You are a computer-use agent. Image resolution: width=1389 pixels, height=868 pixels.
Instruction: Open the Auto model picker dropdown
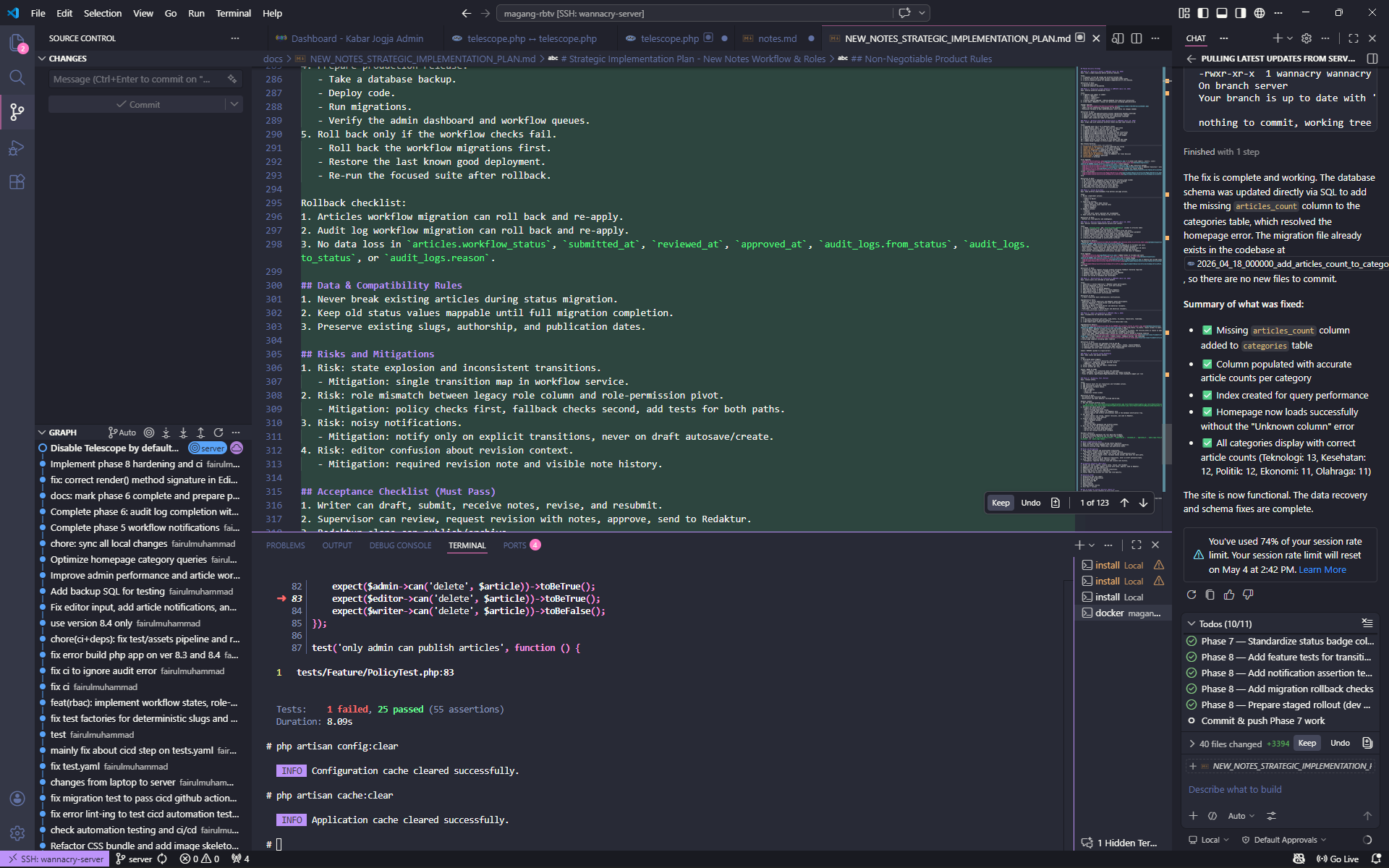tap(1241, 816)
